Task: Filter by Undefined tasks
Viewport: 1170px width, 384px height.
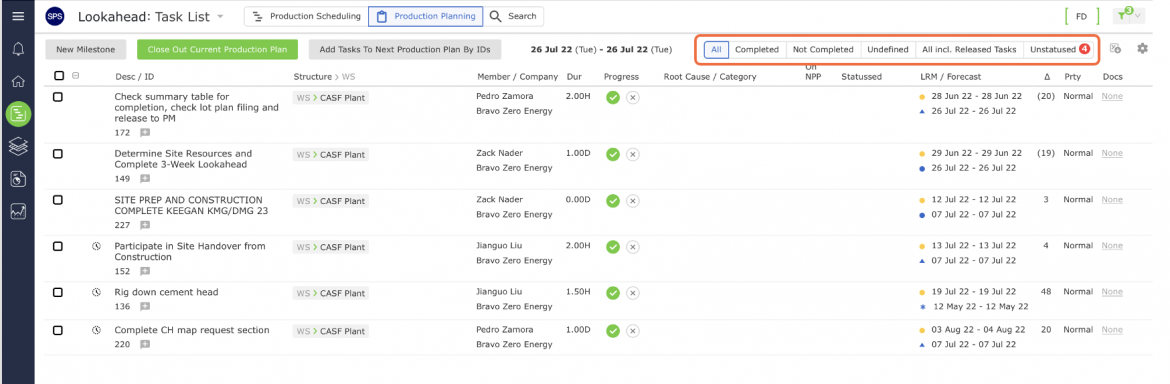Action: (887, 49)
